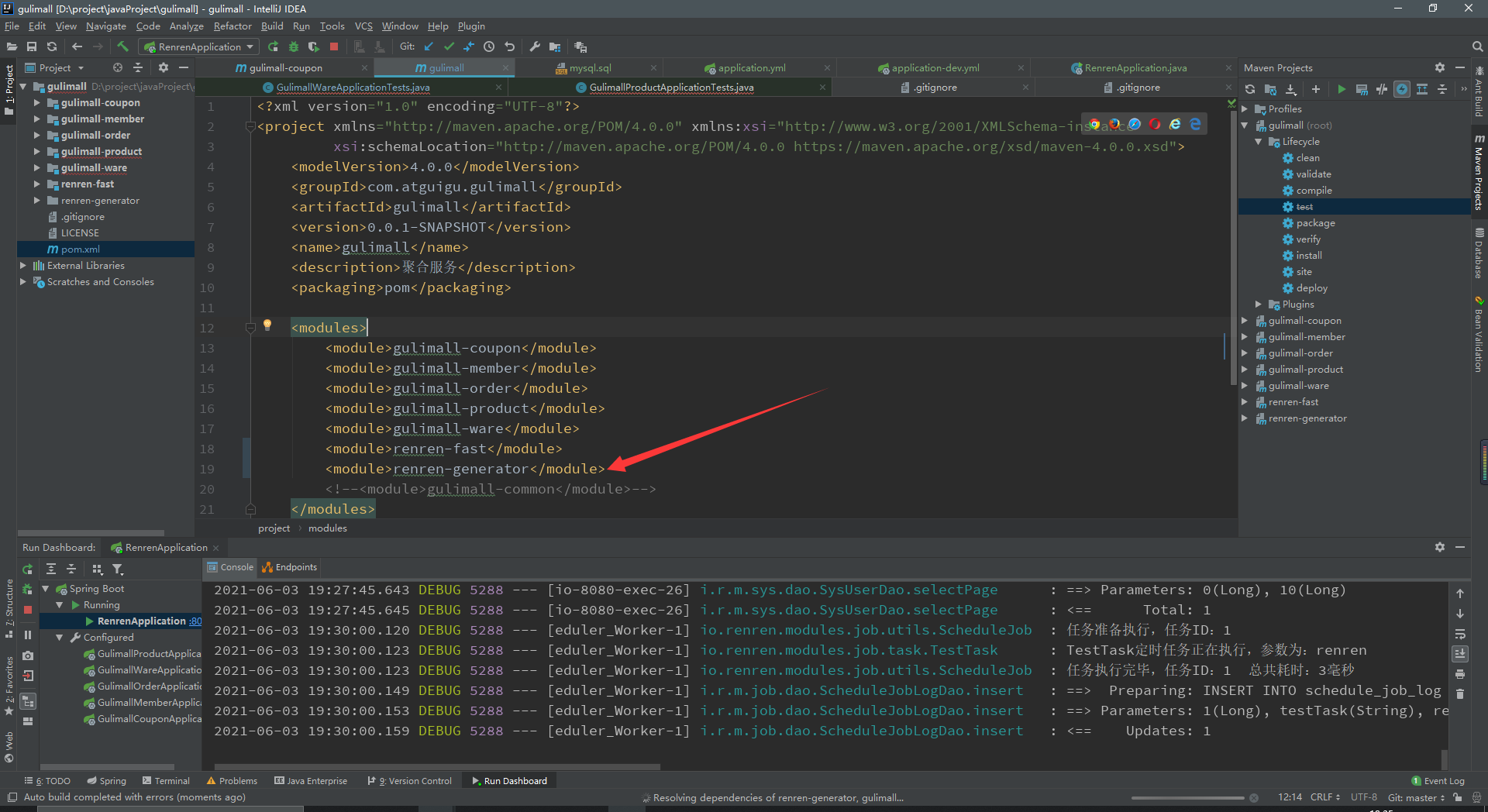Image resolution: width=1488 pixels, height=812 pixels.
Task: Click the Synchronize icon in main toolbar
Action: [x=52, y=46]
